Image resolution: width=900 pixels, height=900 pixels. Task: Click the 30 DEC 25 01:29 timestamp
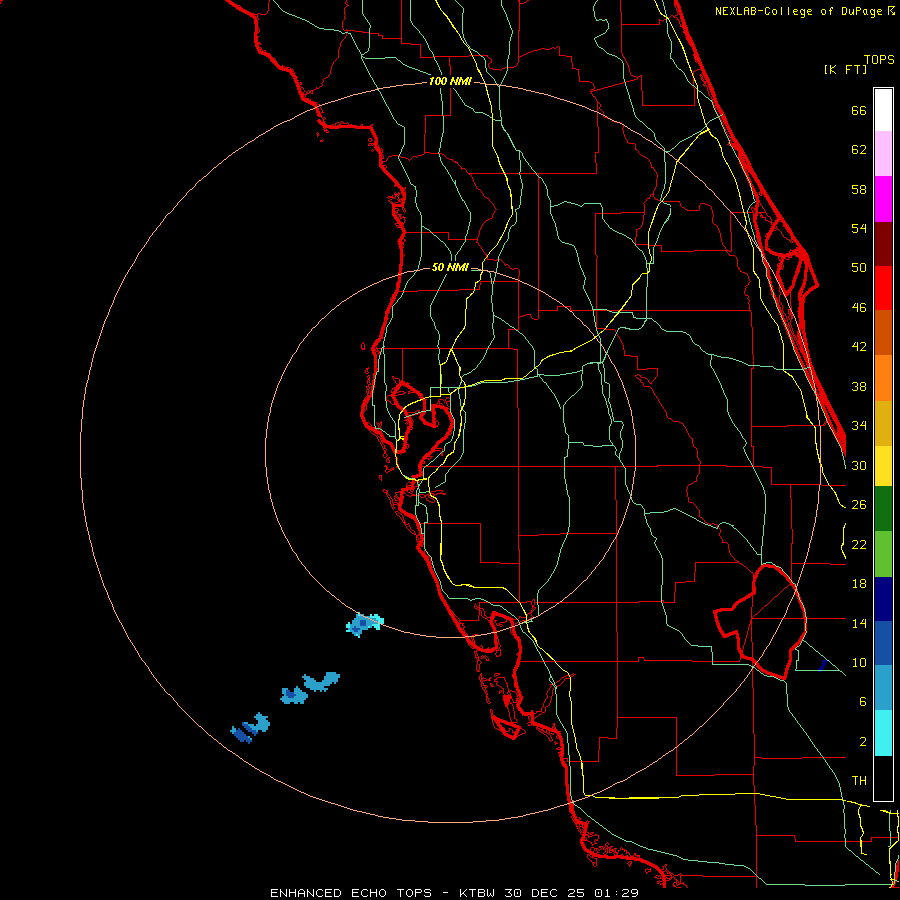(571, 893)
